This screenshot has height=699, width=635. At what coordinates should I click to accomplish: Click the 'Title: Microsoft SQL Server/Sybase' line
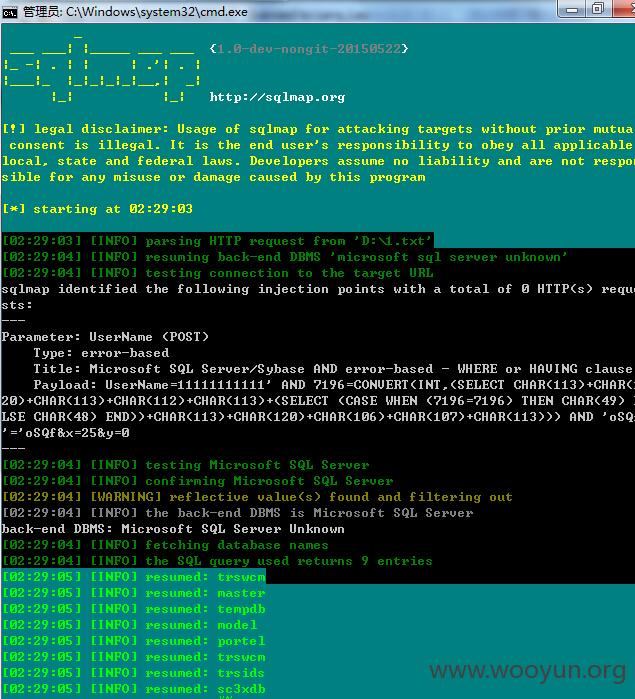coord(333,369)
